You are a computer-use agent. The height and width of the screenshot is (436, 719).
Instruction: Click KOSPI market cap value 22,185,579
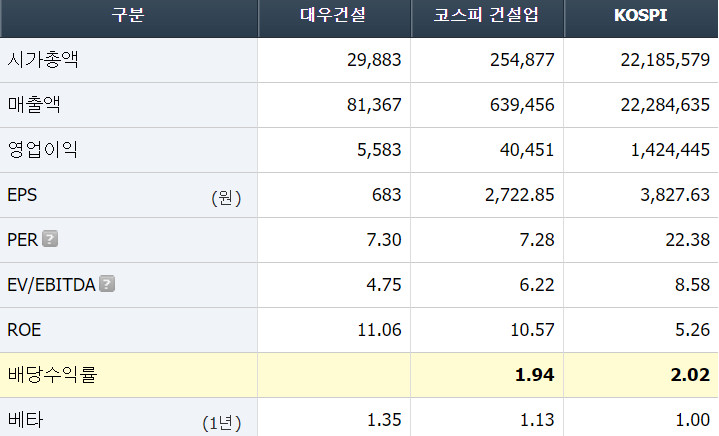tap(665, 60)
